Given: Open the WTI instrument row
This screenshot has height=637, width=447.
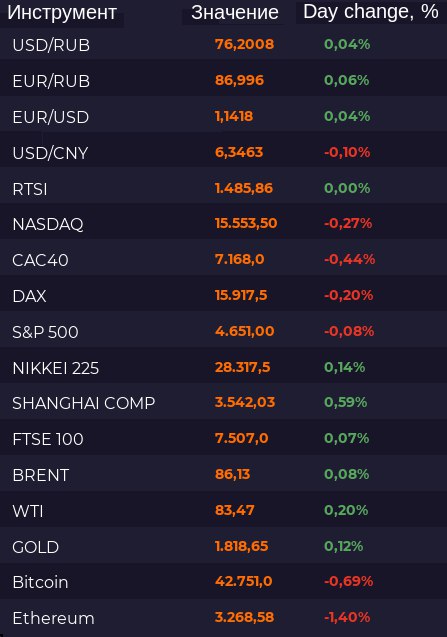Looking at the screenshot, I should click(224, 511).
